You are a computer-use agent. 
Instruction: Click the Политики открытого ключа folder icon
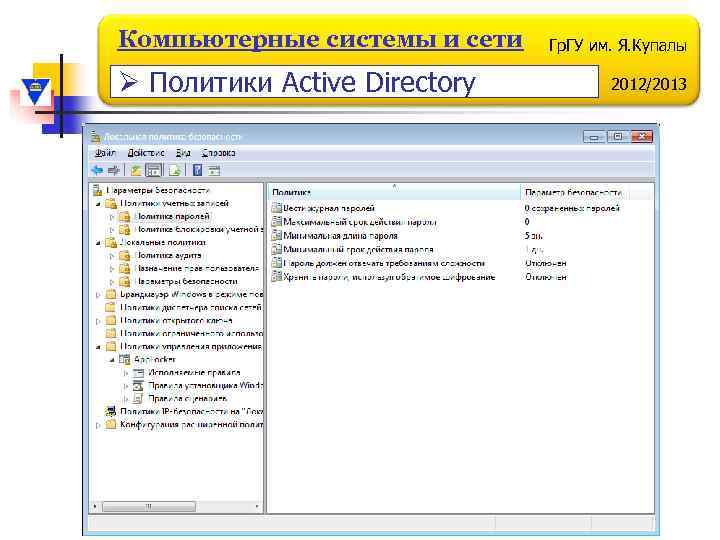coord(111,321)
